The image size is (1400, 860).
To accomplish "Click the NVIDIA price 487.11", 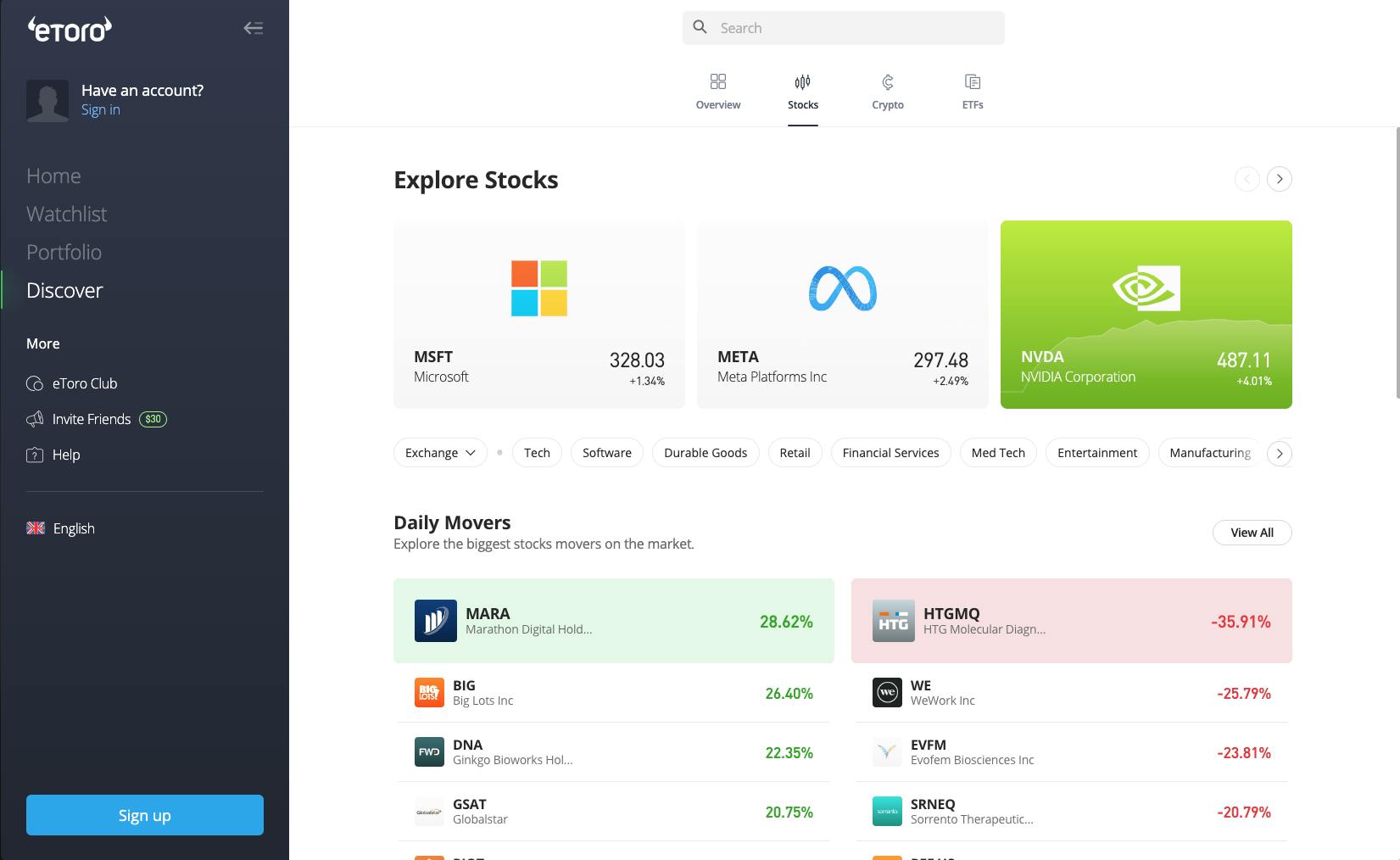I will (x=1244, y=360).
